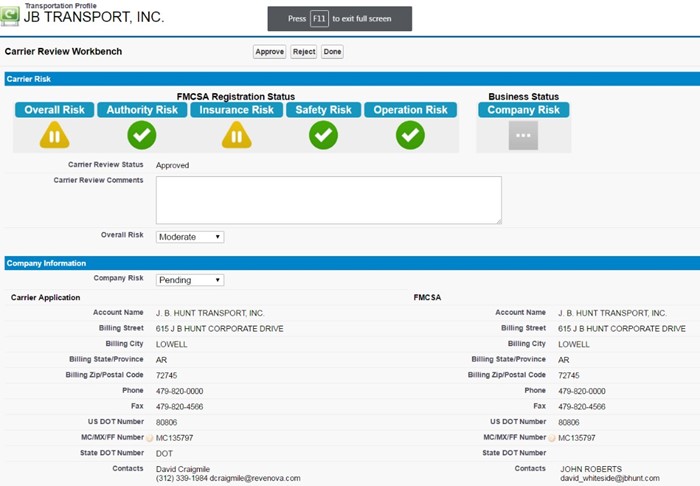Click the Carrier Review Workbench title
Image resolution: width=700 pixels, height=486 pixels.
[63, 52]
